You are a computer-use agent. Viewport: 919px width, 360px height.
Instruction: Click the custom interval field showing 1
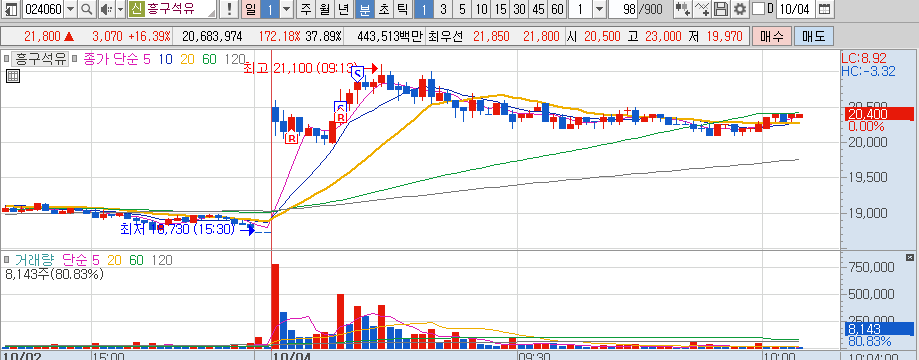(580, 9)
